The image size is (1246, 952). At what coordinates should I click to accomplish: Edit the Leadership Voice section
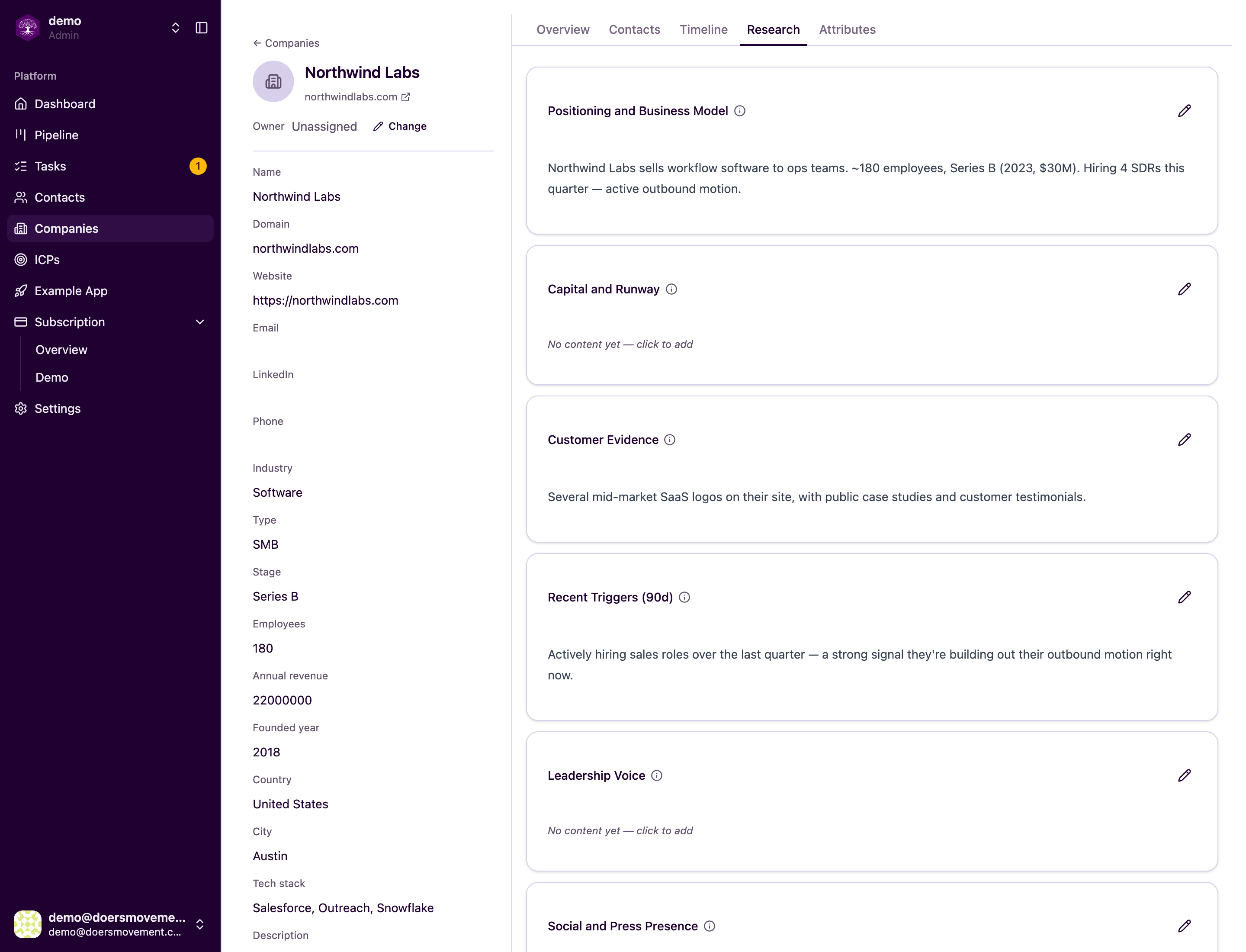click(x=1184, y=775)
